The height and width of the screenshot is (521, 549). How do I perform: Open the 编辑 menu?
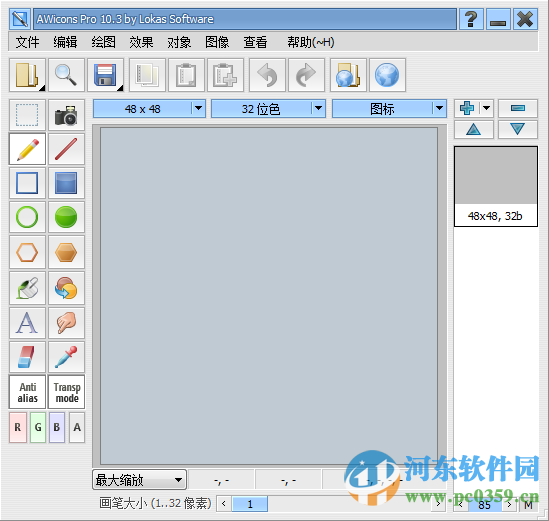65,42
